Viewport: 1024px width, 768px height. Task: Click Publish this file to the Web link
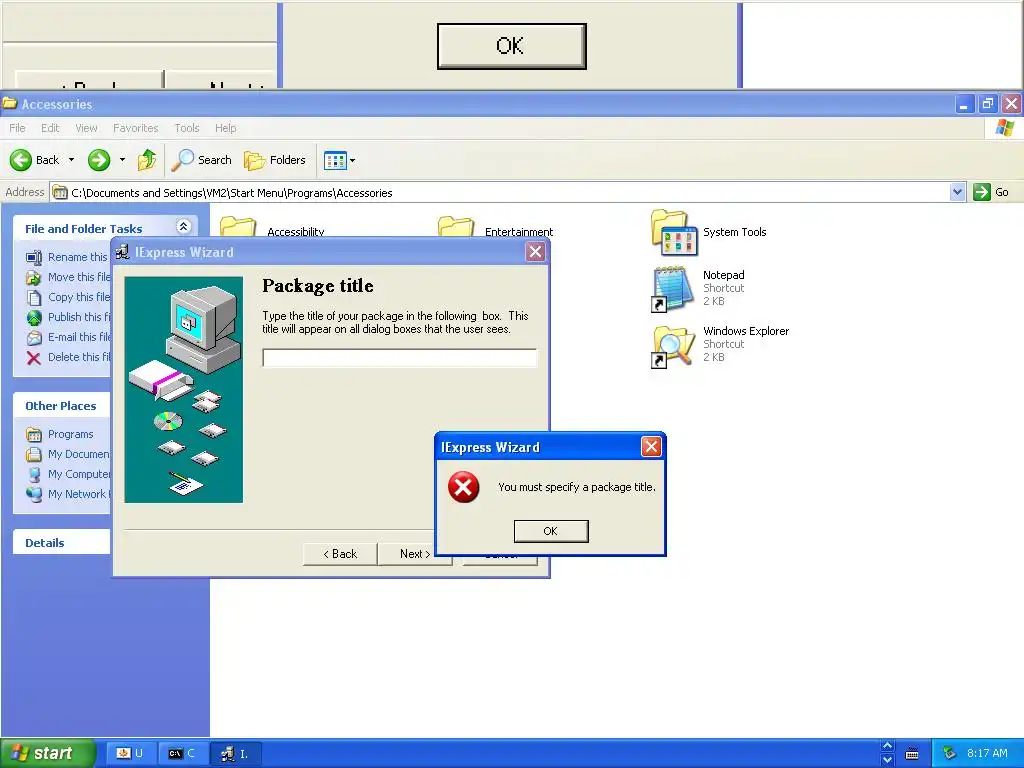tap(79, 317)
